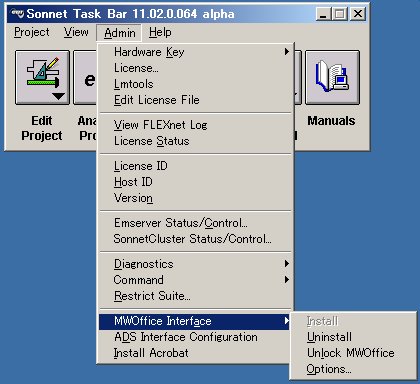The height and width of the screenshot is (384, 420).
Task: Choose Uninstall in the MWOffice submenu
Action: 353,337
